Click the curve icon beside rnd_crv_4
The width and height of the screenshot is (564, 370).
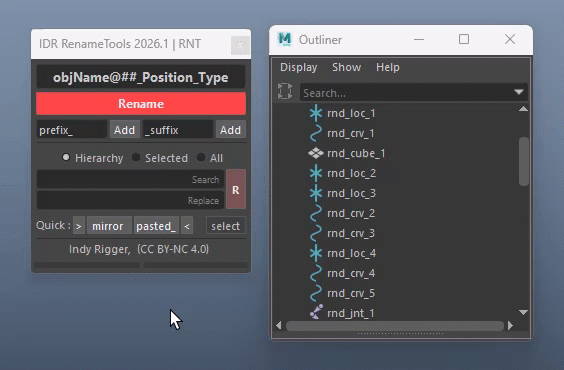(316, 273)
